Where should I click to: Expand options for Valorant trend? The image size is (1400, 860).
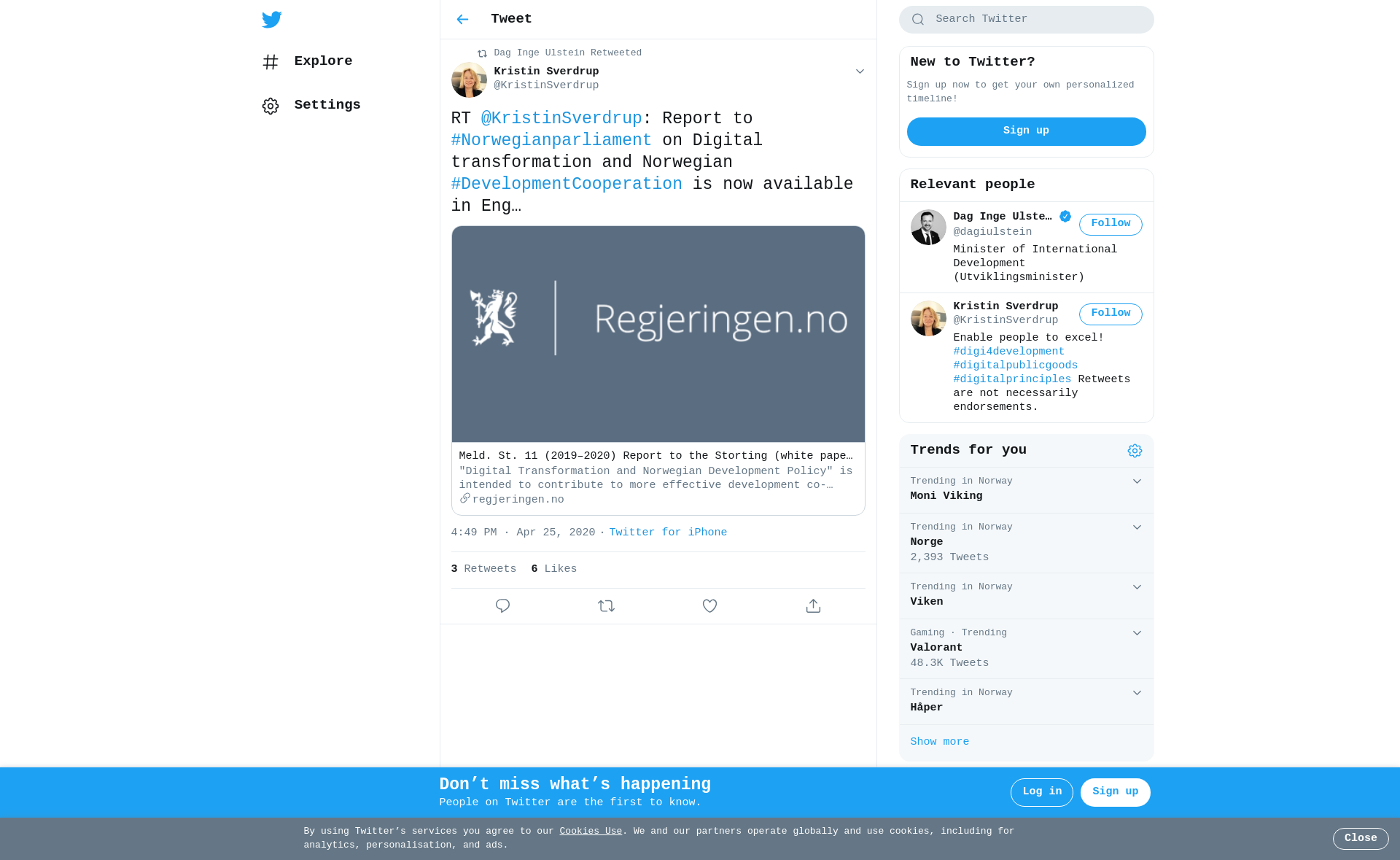click(1137, 633)
